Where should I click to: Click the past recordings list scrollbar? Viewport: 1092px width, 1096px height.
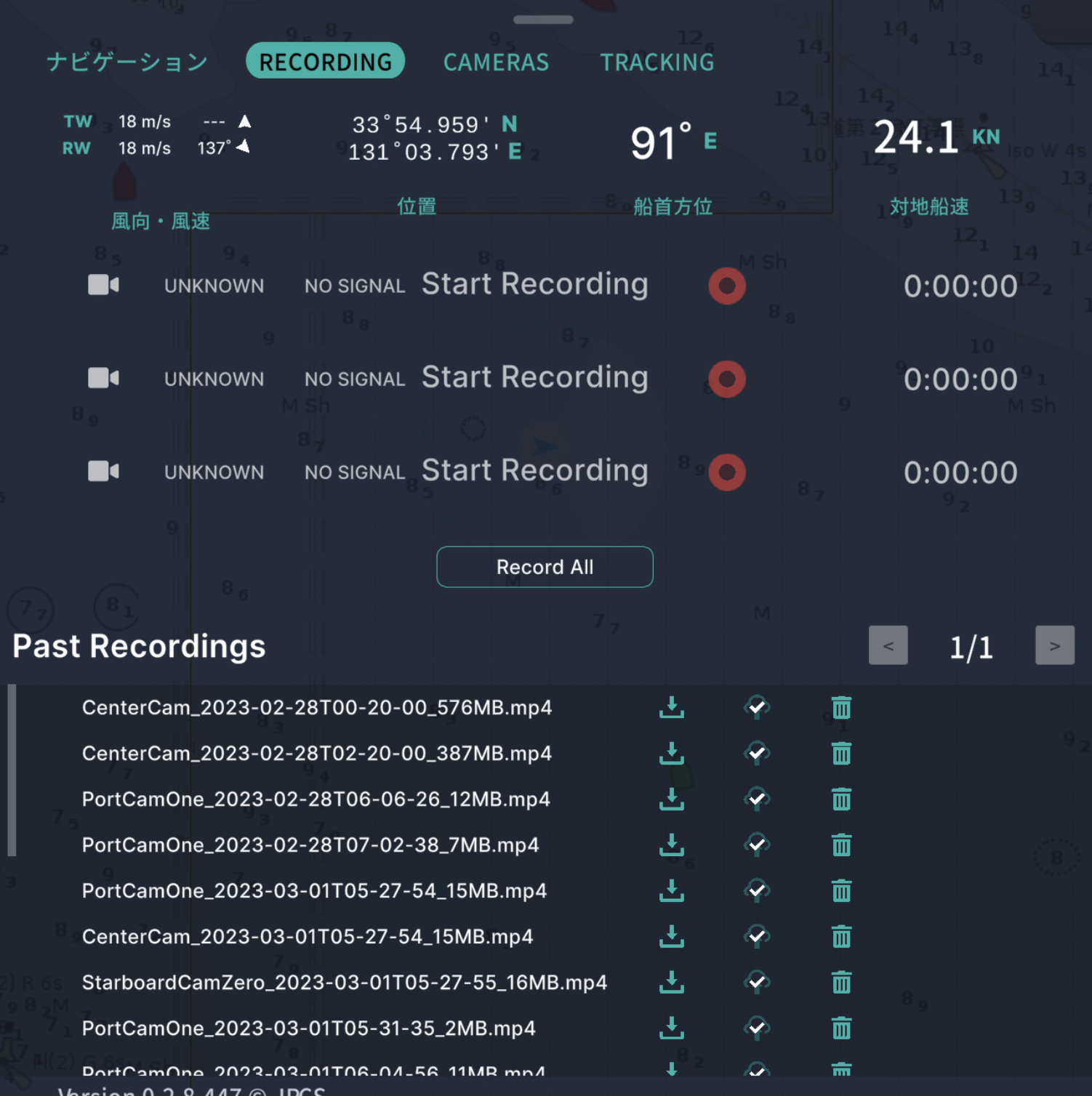coord(12,770)
